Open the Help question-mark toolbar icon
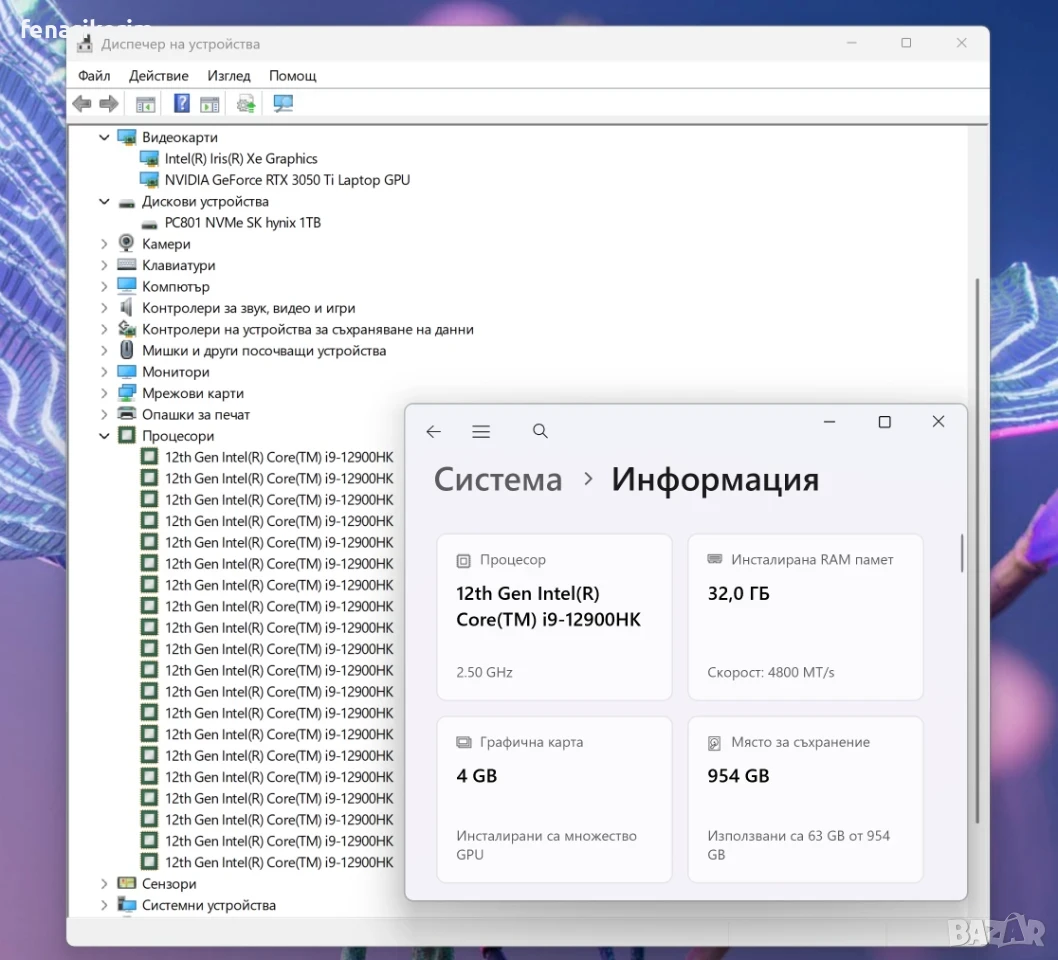The image size is (1058, 960). (x=182, y=103)
